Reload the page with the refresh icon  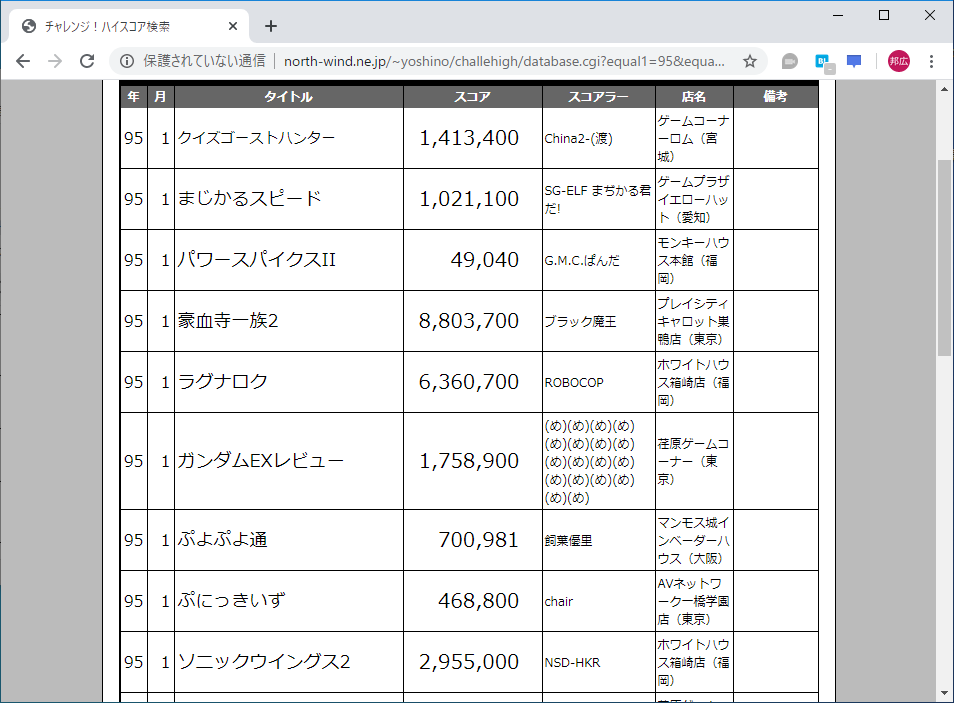(x=88, y=61)
